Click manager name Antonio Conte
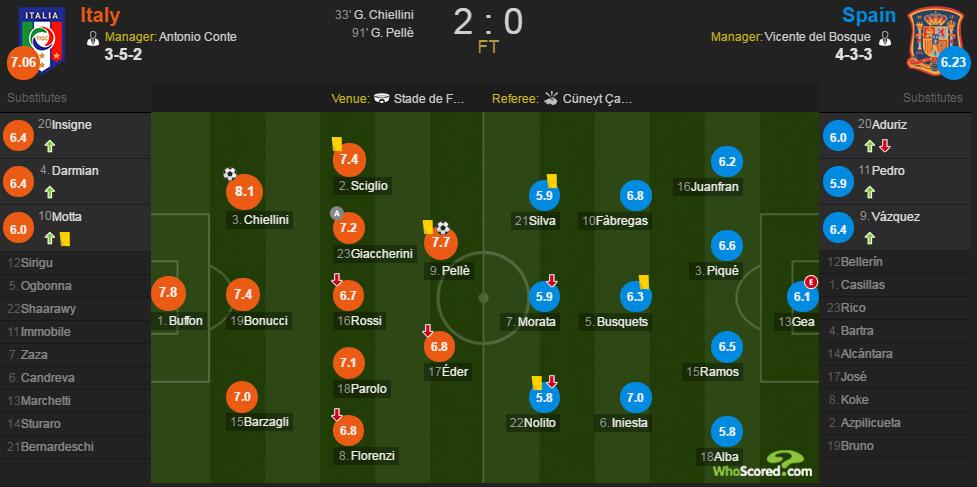This screenshot has width=977, height=487. [x=198, y=37]
